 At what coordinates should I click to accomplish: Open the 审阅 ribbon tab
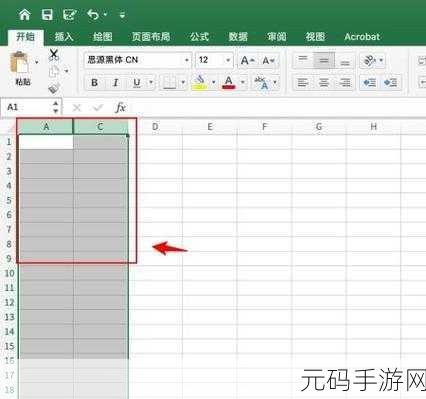point(277,37)
